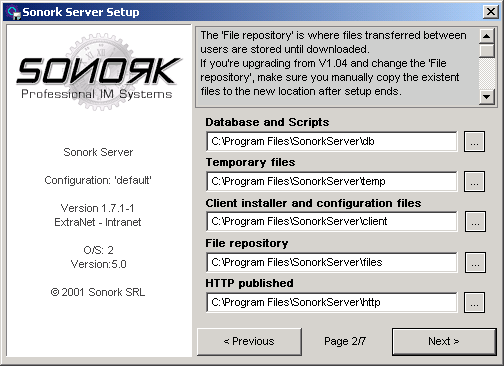The image size is (504, 366).
Task: Click the File repository description text area
Action: (x=337, y=67)
